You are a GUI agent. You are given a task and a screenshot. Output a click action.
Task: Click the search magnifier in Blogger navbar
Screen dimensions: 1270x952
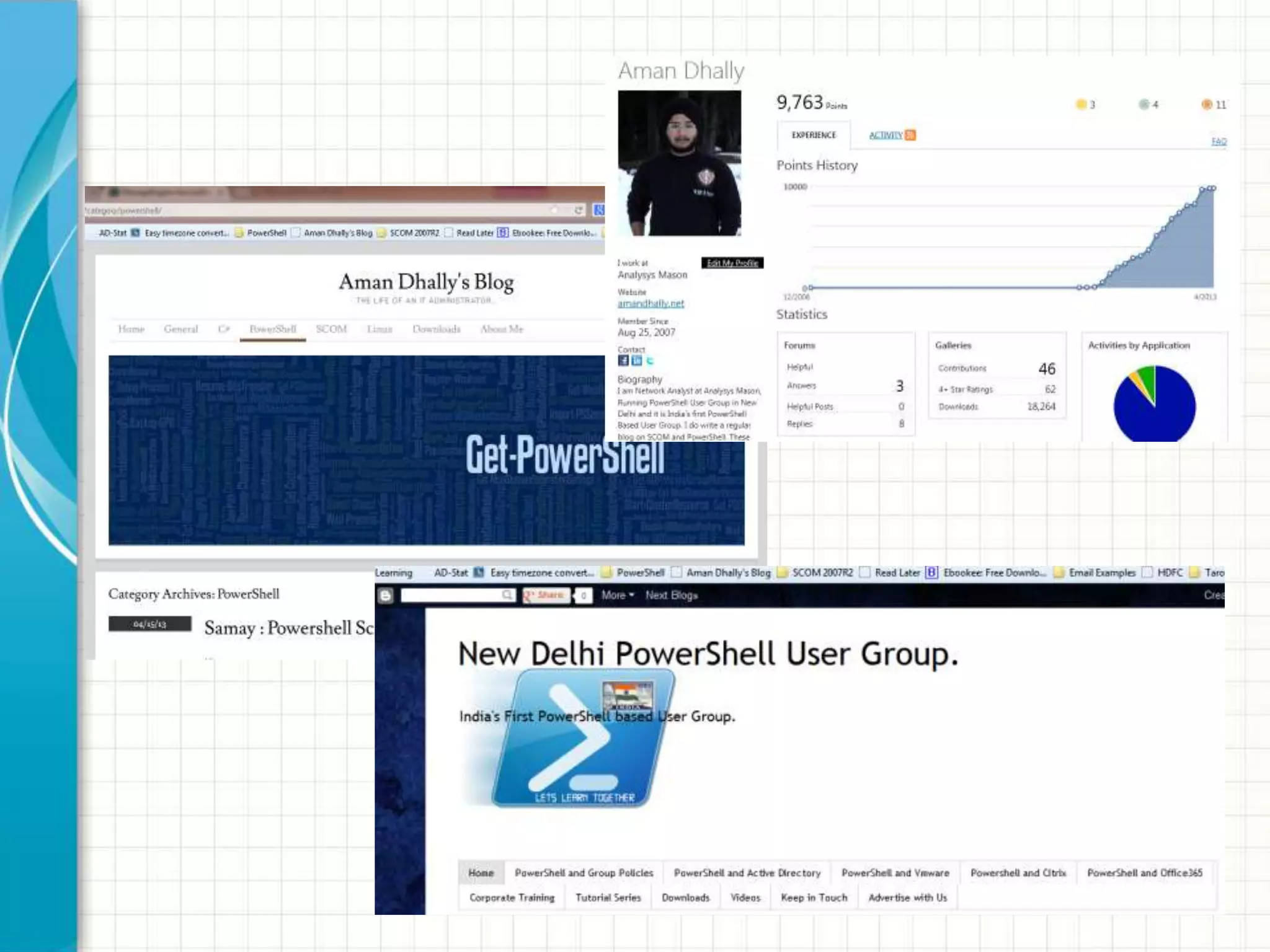507,595
